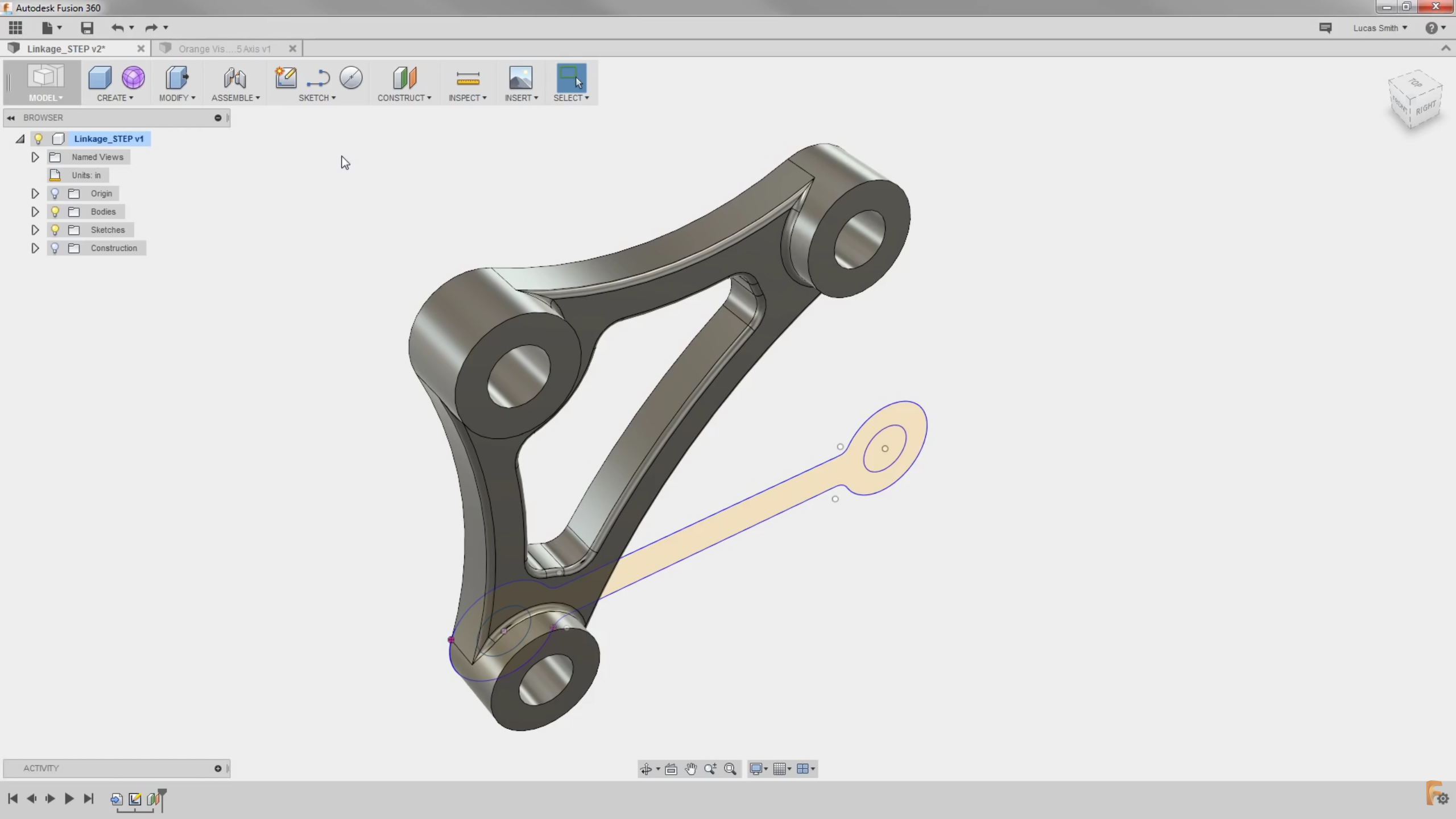Click the Redo arrow
1456x819 pixels.
151,27
